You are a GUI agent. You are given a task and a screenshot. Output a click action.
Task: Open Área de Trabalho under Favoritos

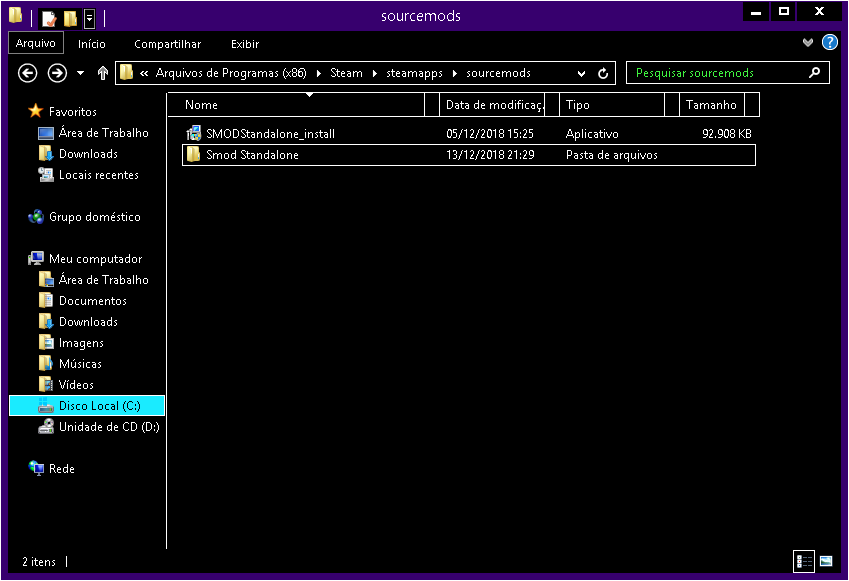tap(103, 133)
